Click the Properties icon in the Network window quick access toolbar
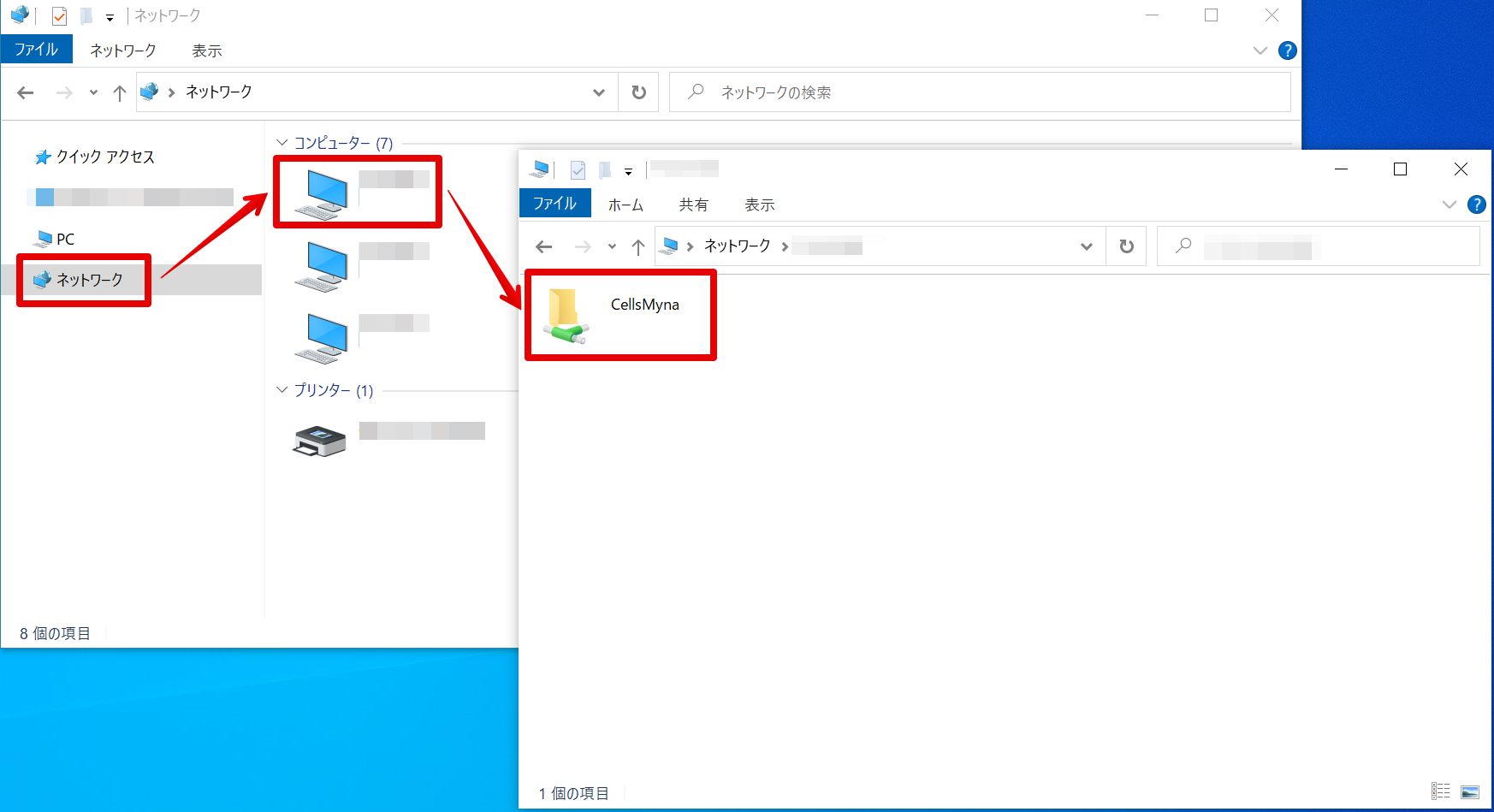The width and height of the screenshot is (1494, 812). pos(59,16)
